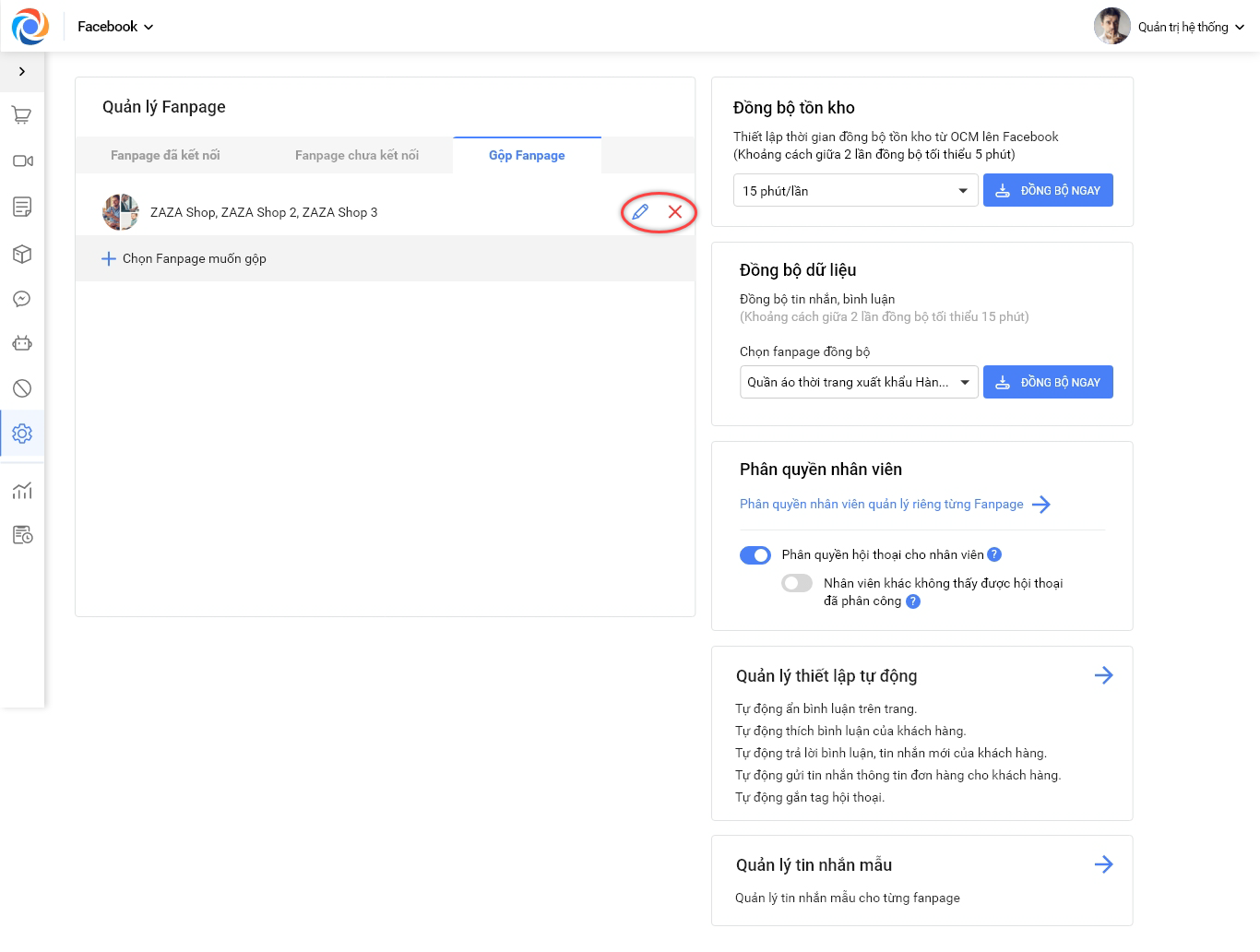Enable Nhân viên khác không thấy toggle
Viewport: 1260px width, 952px height.
[x=797, y=583]
